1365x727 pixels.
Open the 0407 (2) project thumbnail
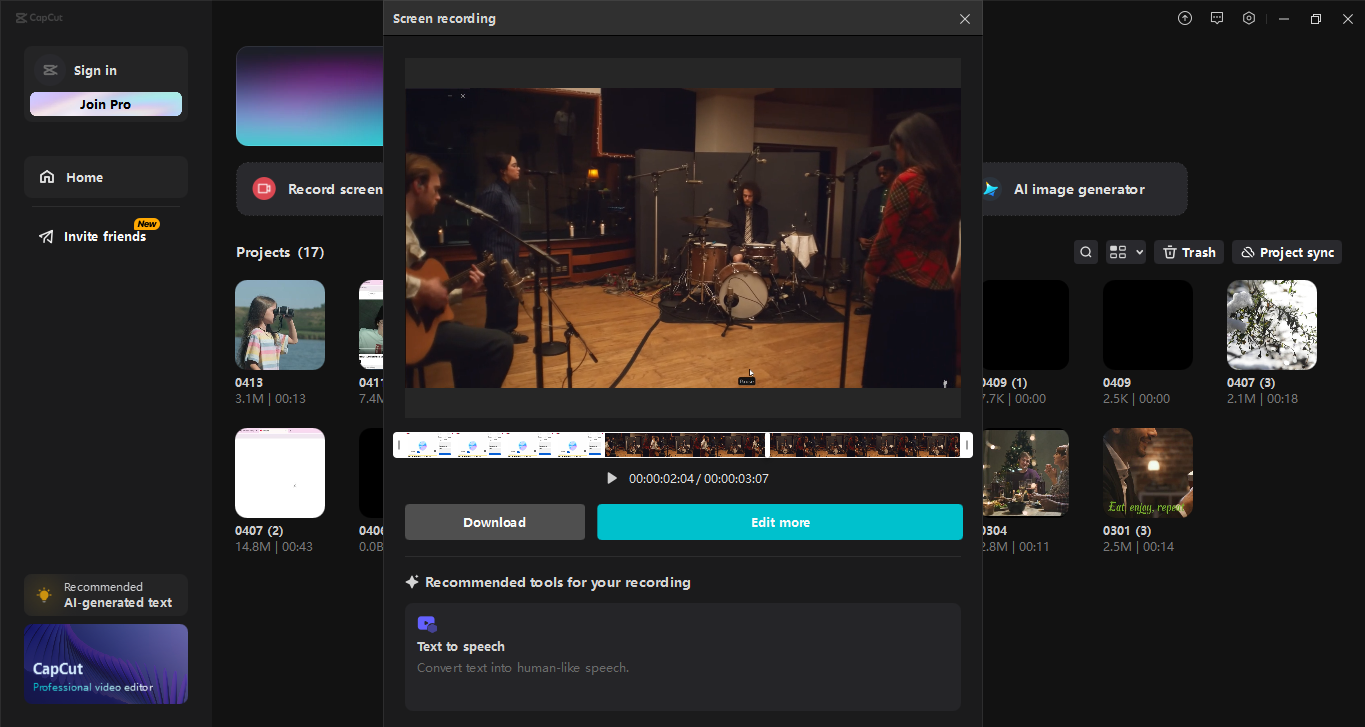(x=280, y=473)
